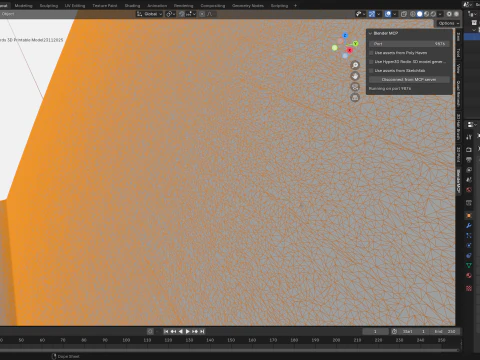
Task: Click the pan view hand icon
Action: click(x=355, y=76)
